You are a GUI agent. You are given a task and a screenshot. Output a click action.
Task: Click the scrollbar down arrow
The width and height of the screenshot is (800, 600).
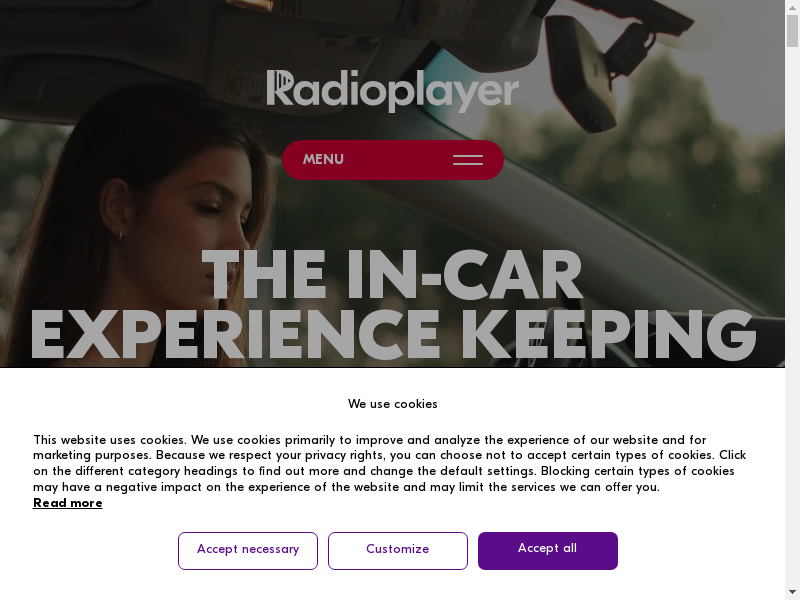[x=792, y=593]
